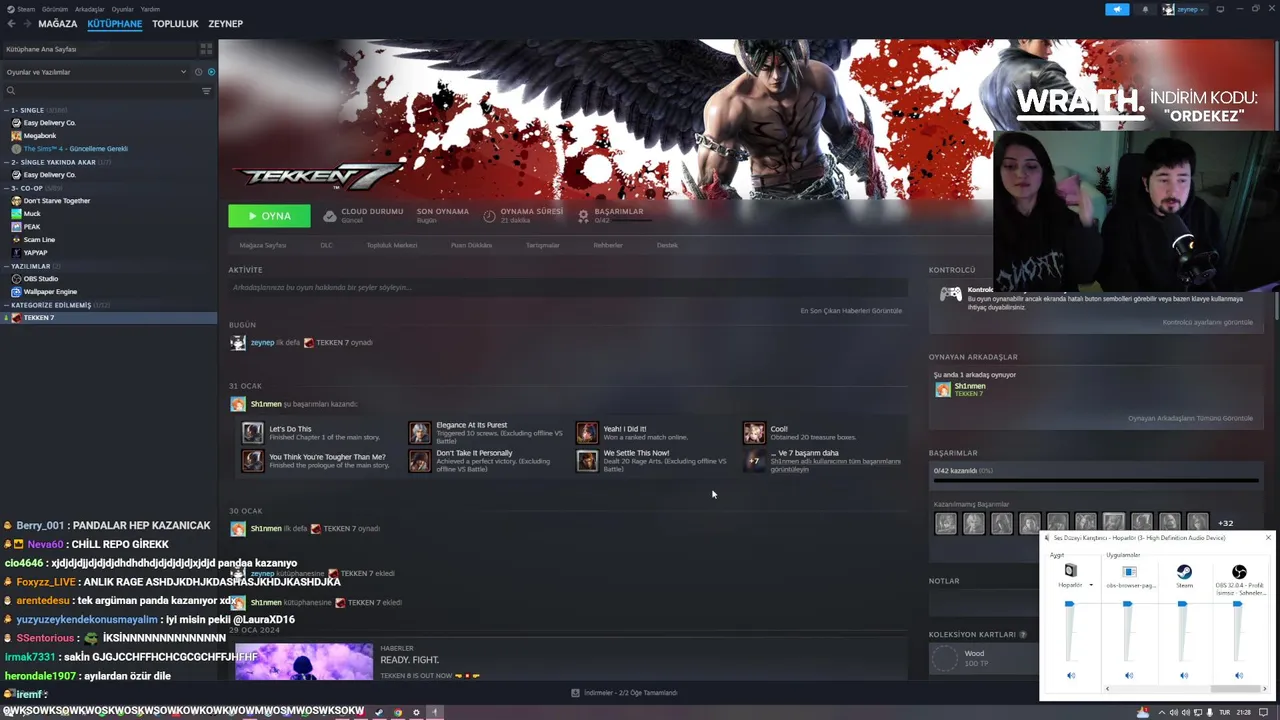Collapse the YAZILIMLAR category
This screenshot has width=1280, height=720.
6,266
